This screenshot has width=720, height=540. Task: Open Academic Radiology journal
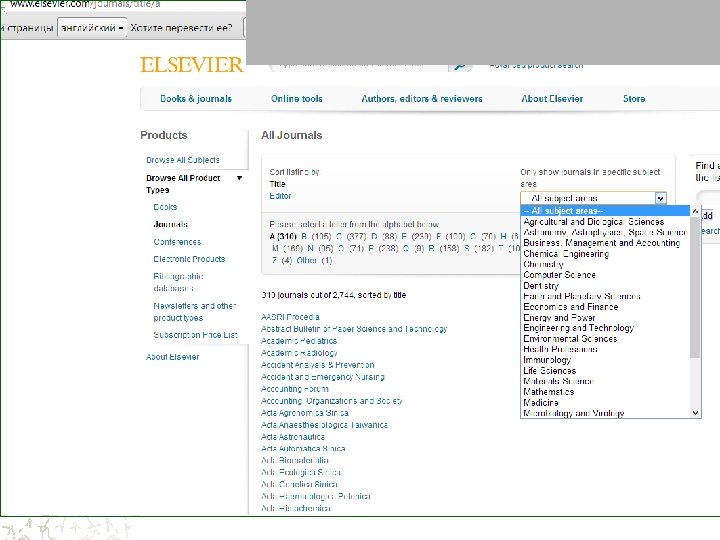299,353
